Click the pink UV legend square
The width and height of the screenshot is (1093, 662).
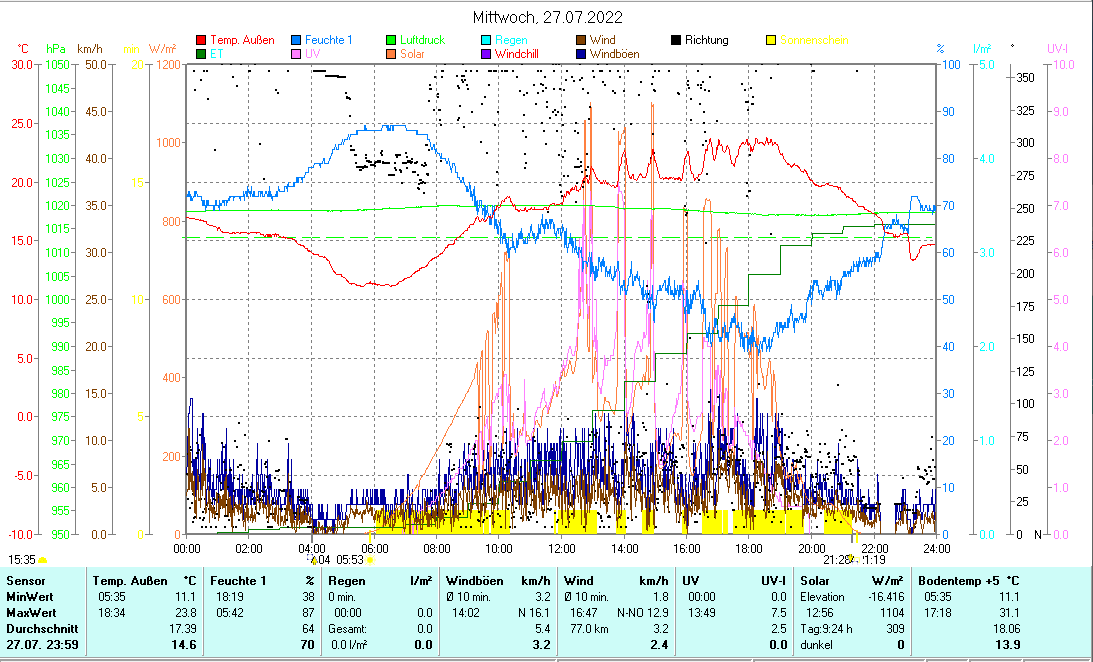[296, 54]
